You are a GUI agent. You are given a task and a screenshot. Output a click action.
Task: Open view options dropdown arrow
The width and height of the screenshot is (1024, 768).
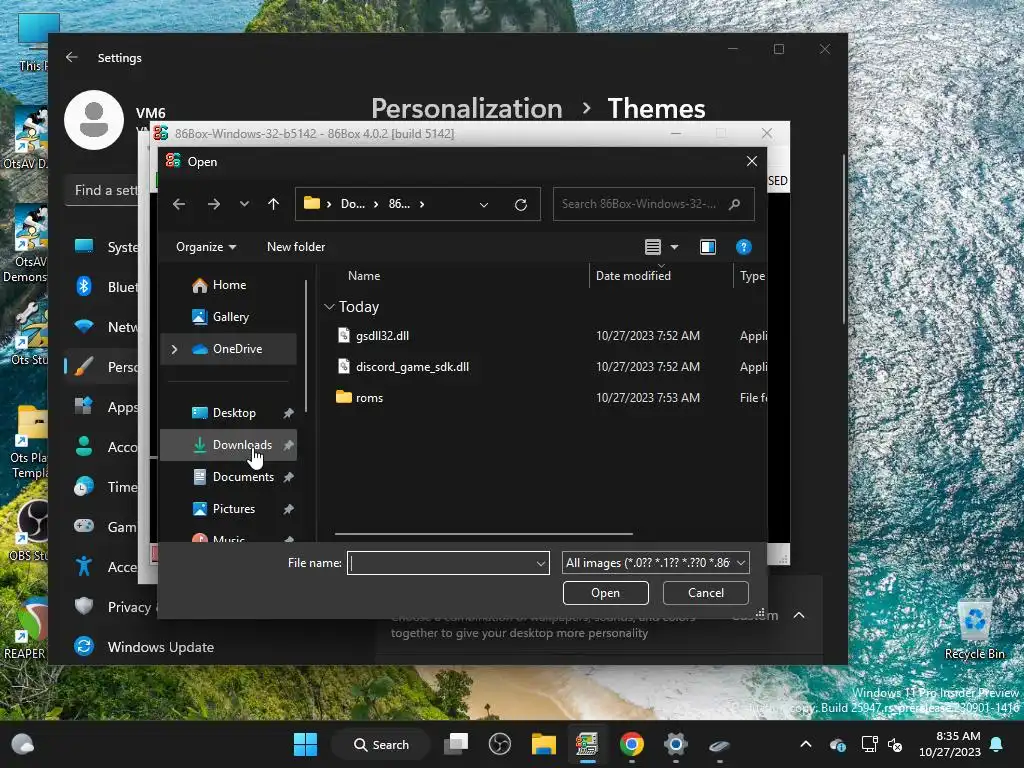click(675, 247)
